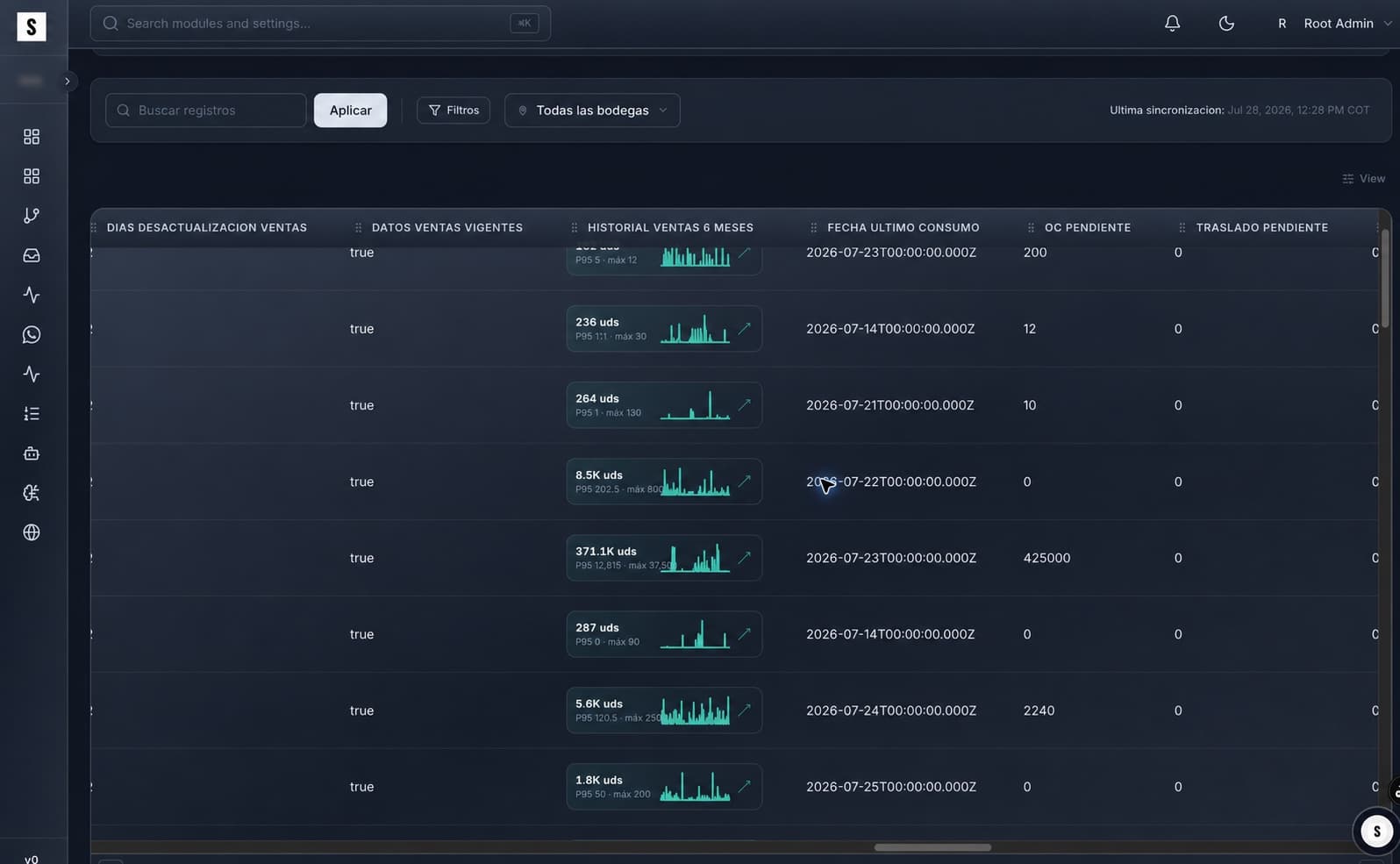Open the WhatsApp sidebar icon

point(32,334)
